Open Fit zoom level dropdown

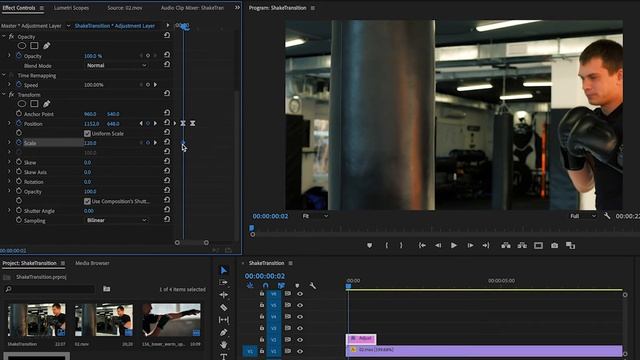pyautogui.click(x=315, y=216)
